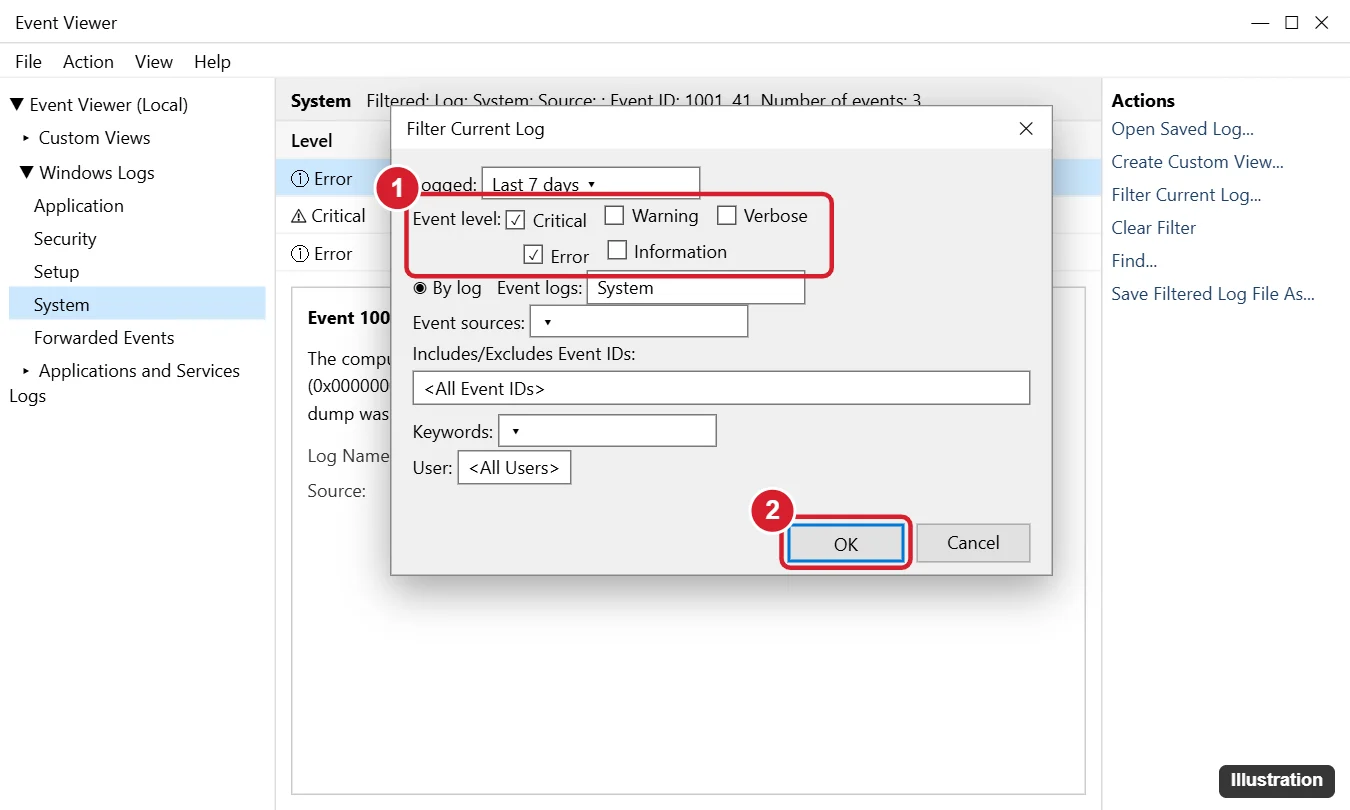Click Clear Filter action
This screenshot has width=1350, height=810.
coord(1154,228)
